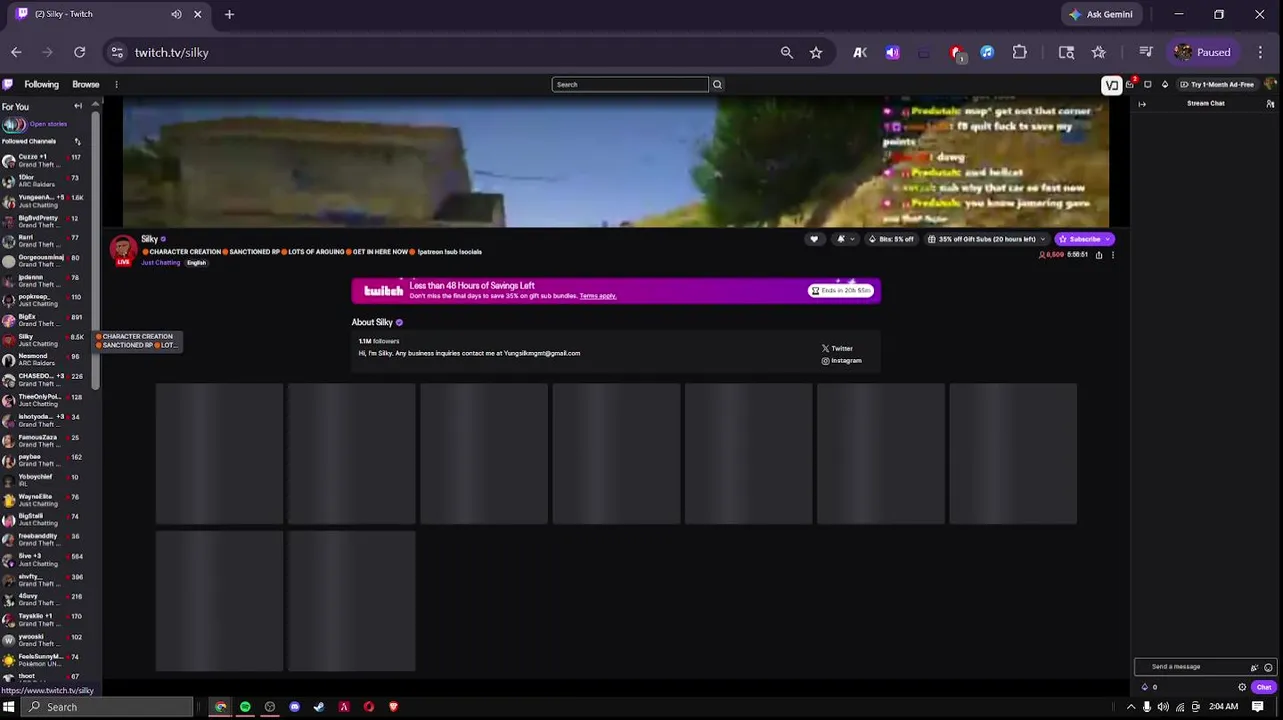Open Spotify from the taskbar
This screenshot has width=1283, height=720.
point(245,707)
